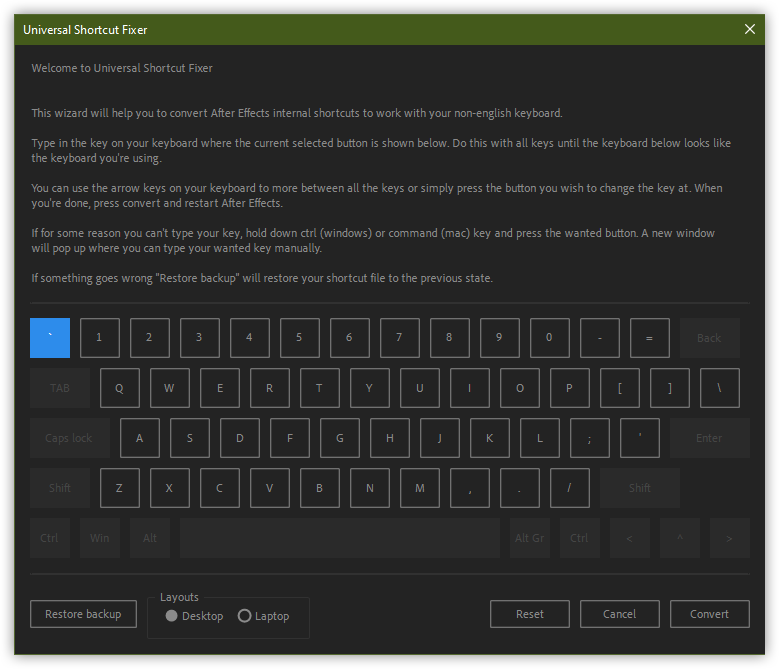The height and width of the screenshot is (669, 779).
Task: Select the backslash key
Action: [720, 388]
